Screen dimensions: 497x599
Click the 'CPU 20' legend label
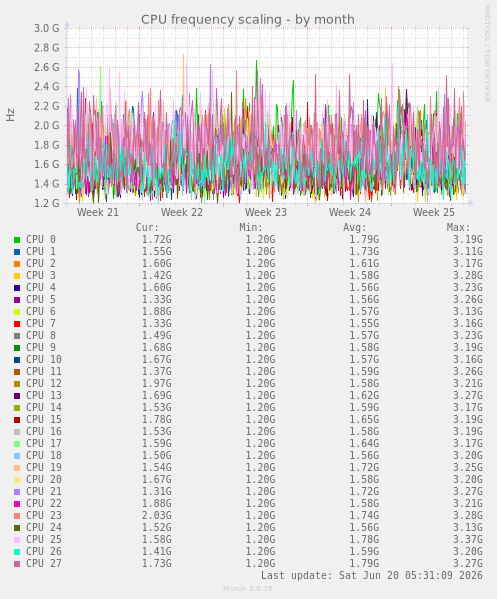(44, 479)
